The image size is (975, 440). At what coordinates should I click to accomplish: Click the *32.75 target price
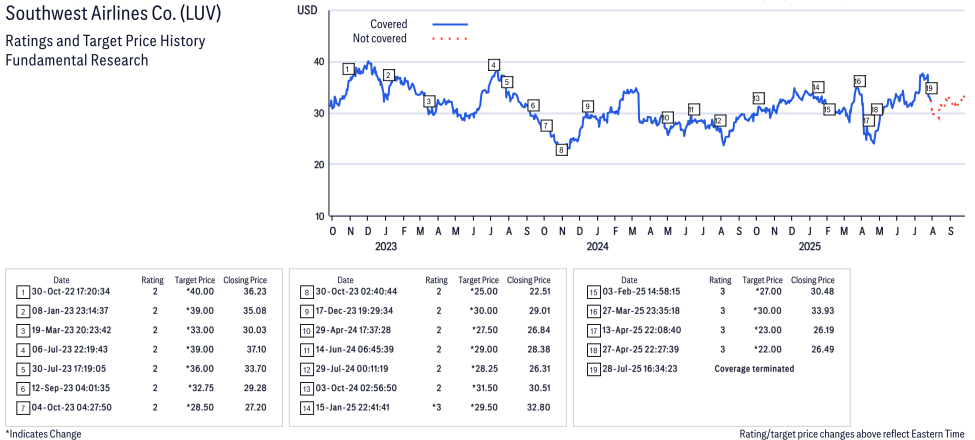click(200, 388)
